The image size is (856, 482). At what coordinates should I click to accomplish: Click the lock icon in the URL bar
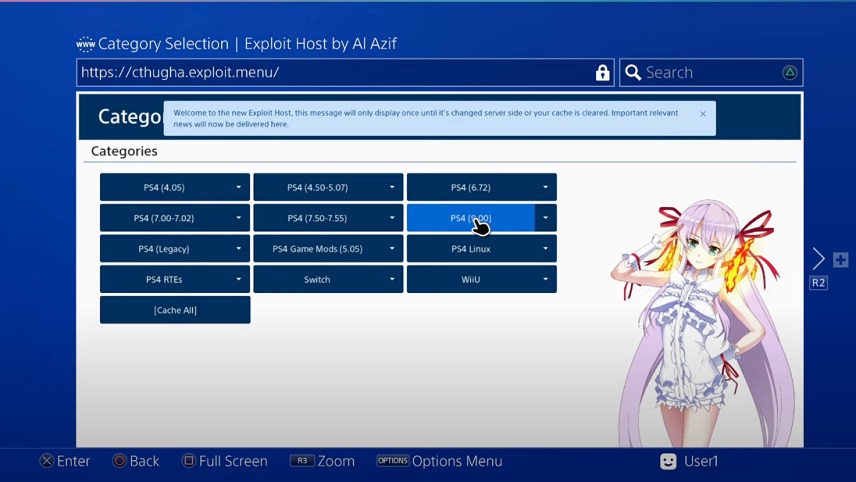click(x=602, y=72)
